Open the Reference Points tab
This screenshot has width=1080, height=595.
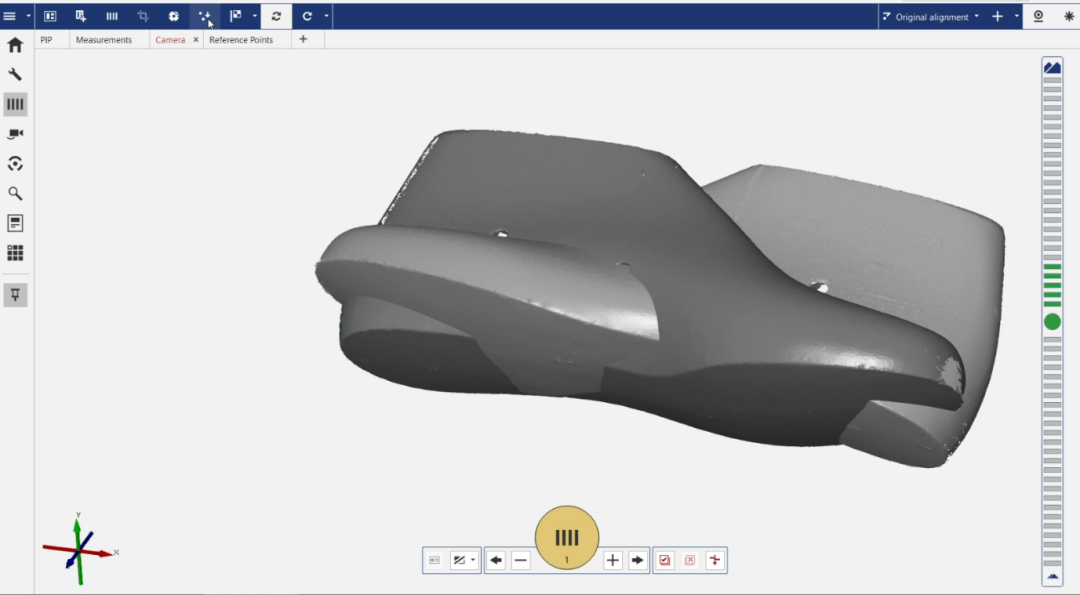point(241,40)
